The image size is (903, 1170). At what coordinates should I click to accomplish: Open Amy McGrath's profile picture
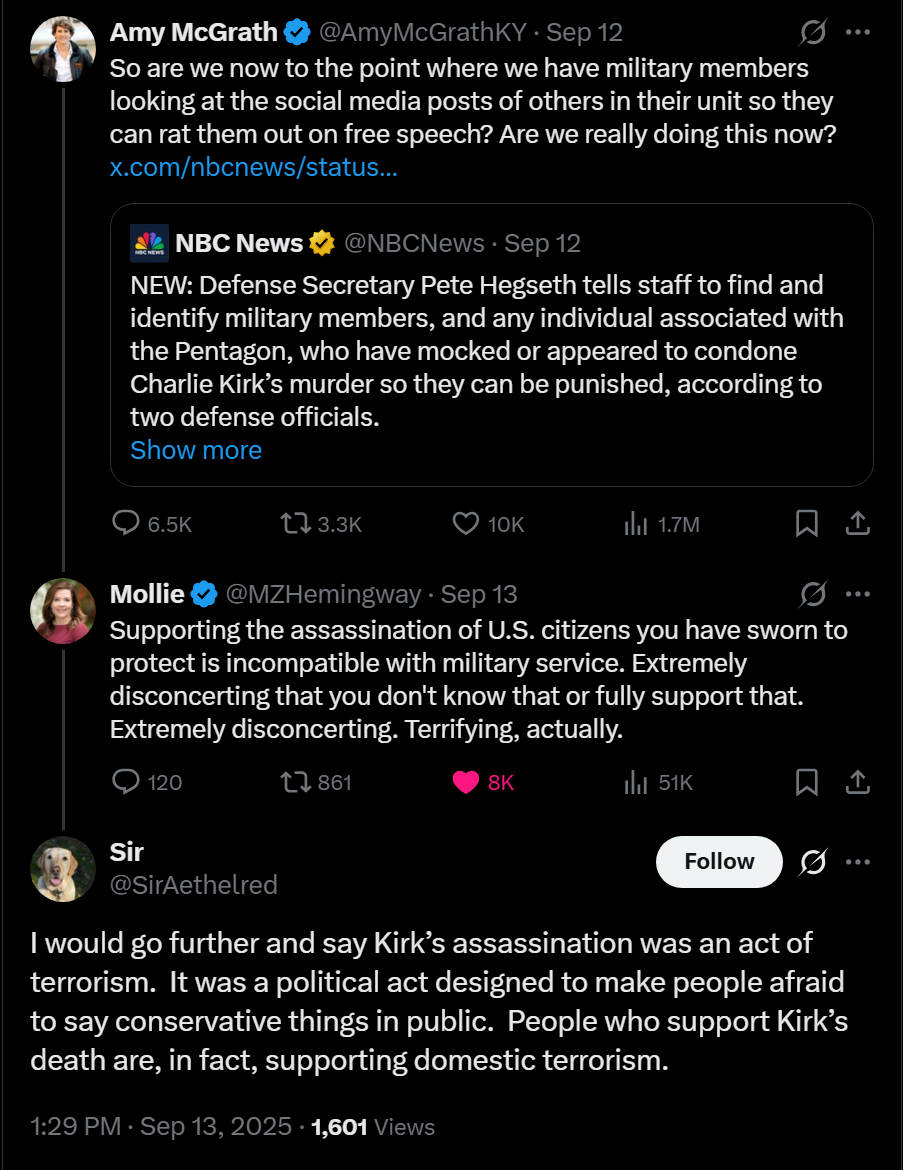point(63,49)
